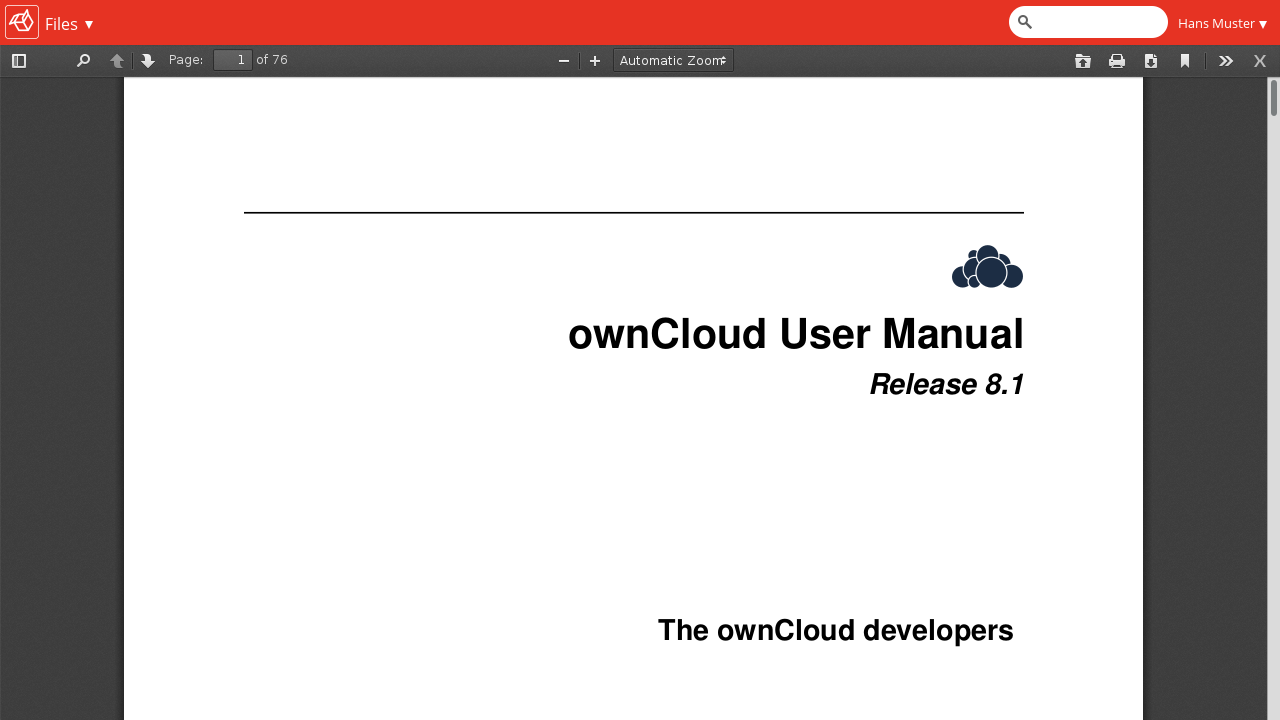Click the ownCloud cloud logo image

[987, 267]
